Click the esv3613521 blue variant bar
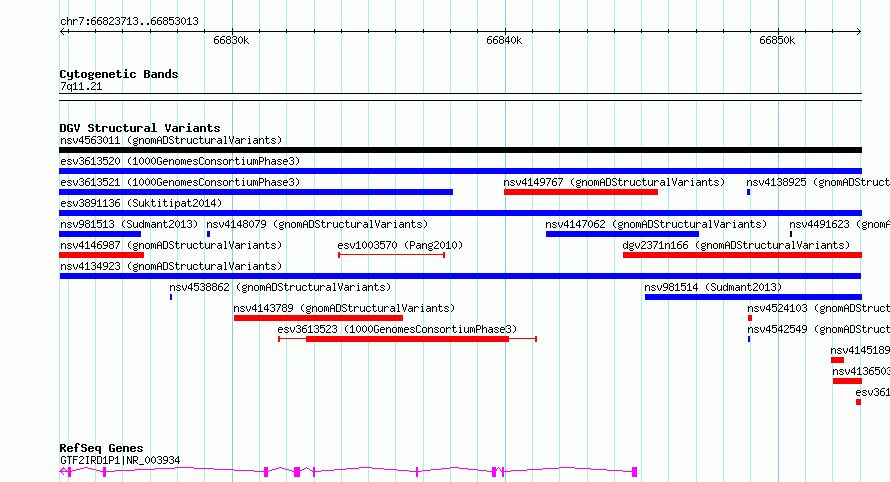The width and height of the screenshot is (890, 482). pyautogui.click(x=256, y=192)
